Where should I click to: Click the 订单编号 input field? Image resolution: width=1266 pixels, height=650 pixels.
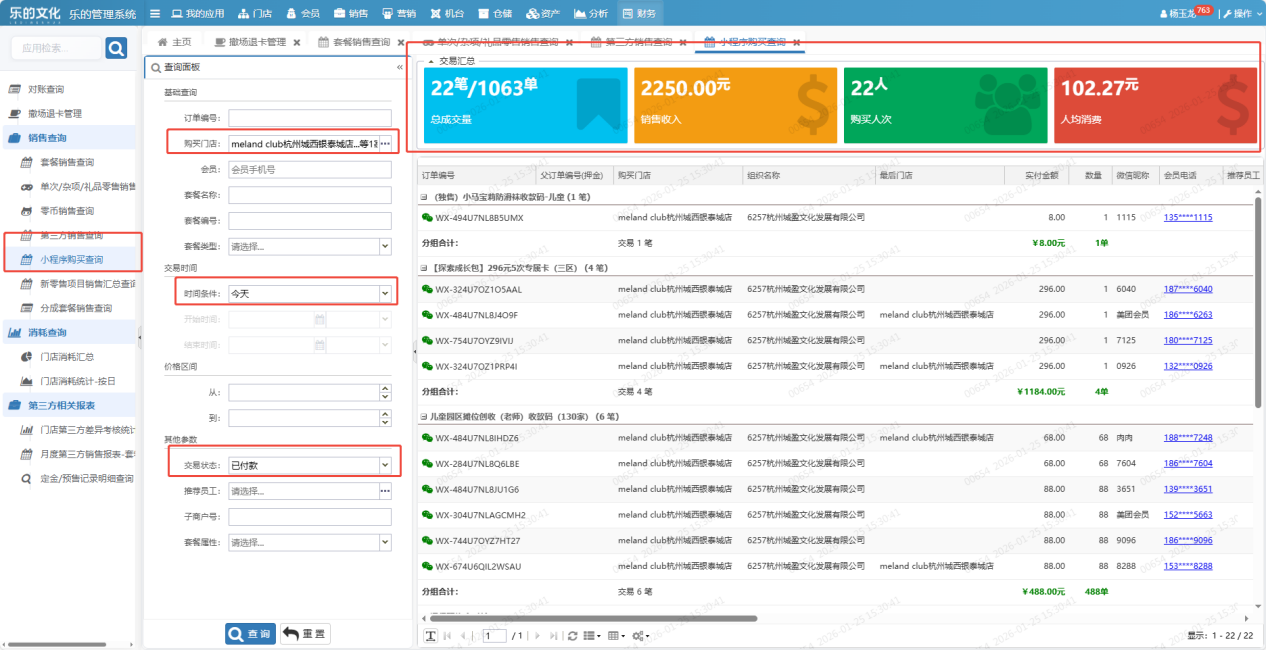309,118
